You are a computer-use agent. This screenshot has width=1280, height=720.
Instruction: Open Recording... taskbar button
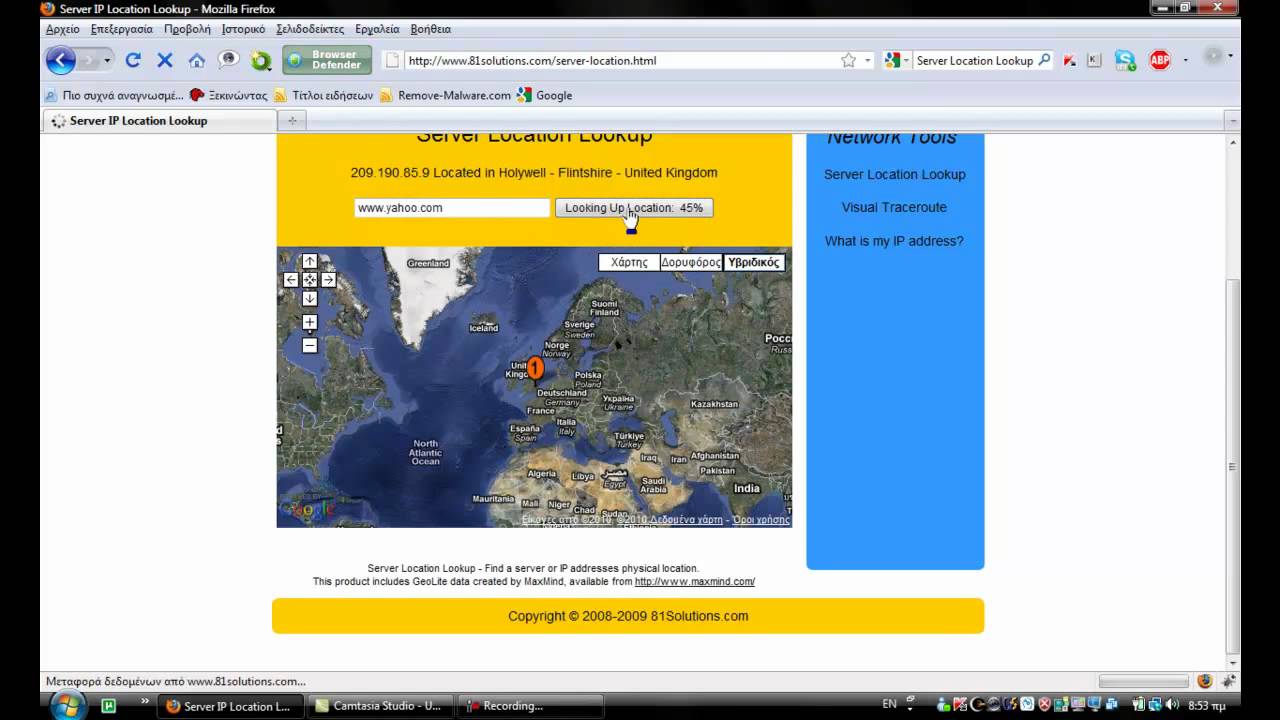(x=530, y=706)
